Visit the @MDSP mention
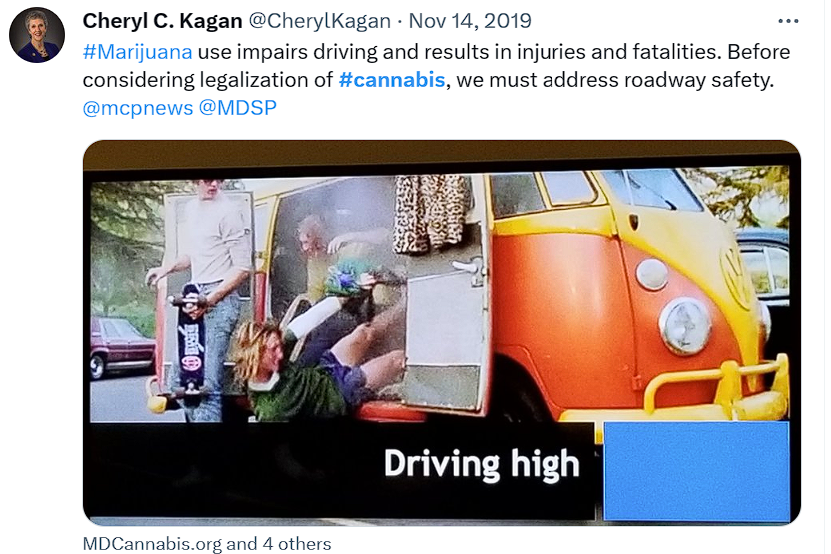Viewport: 831px width, 554px height. pos(237,108)
